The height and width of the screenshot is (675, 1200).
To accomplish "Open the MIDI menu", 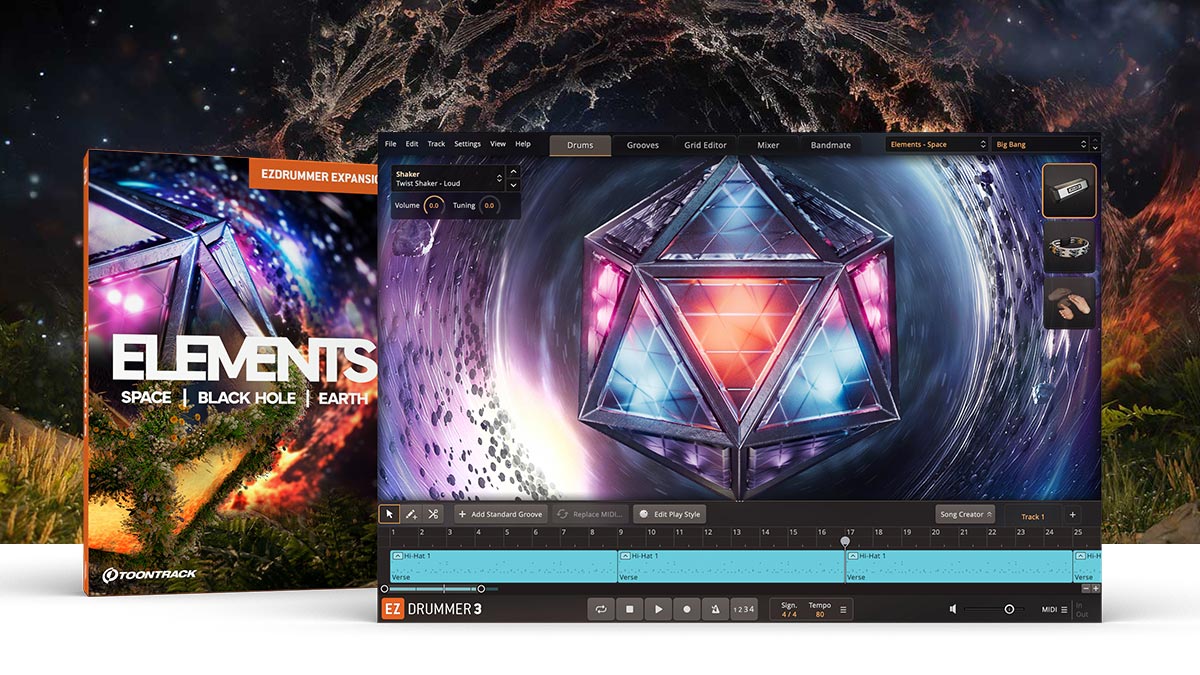I will click(x=1054, y=609).
